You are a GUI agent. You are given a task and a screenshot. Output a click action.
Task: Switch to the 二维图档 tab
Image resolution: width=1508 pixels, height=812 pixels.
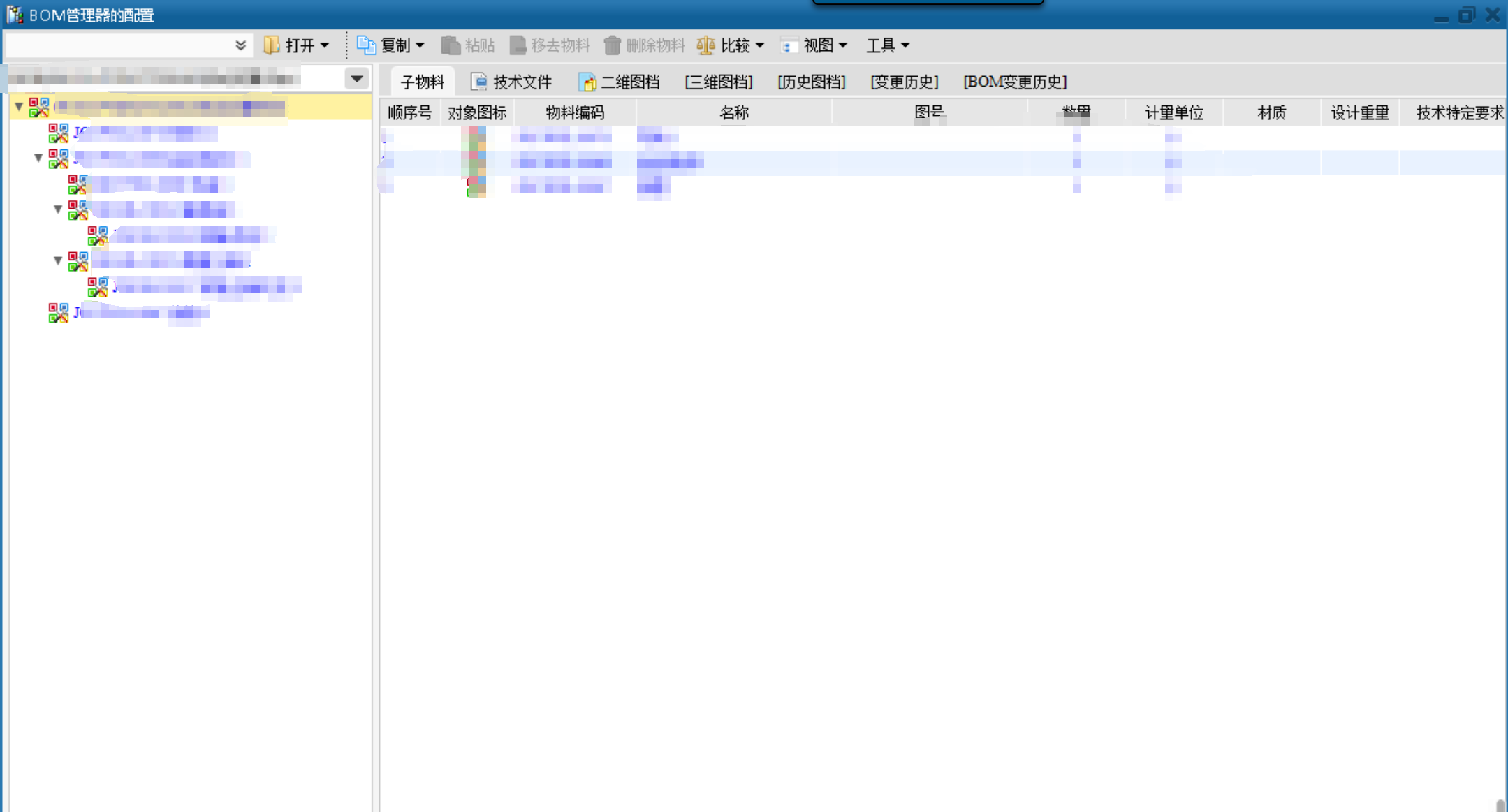click(x=620, y=82)
